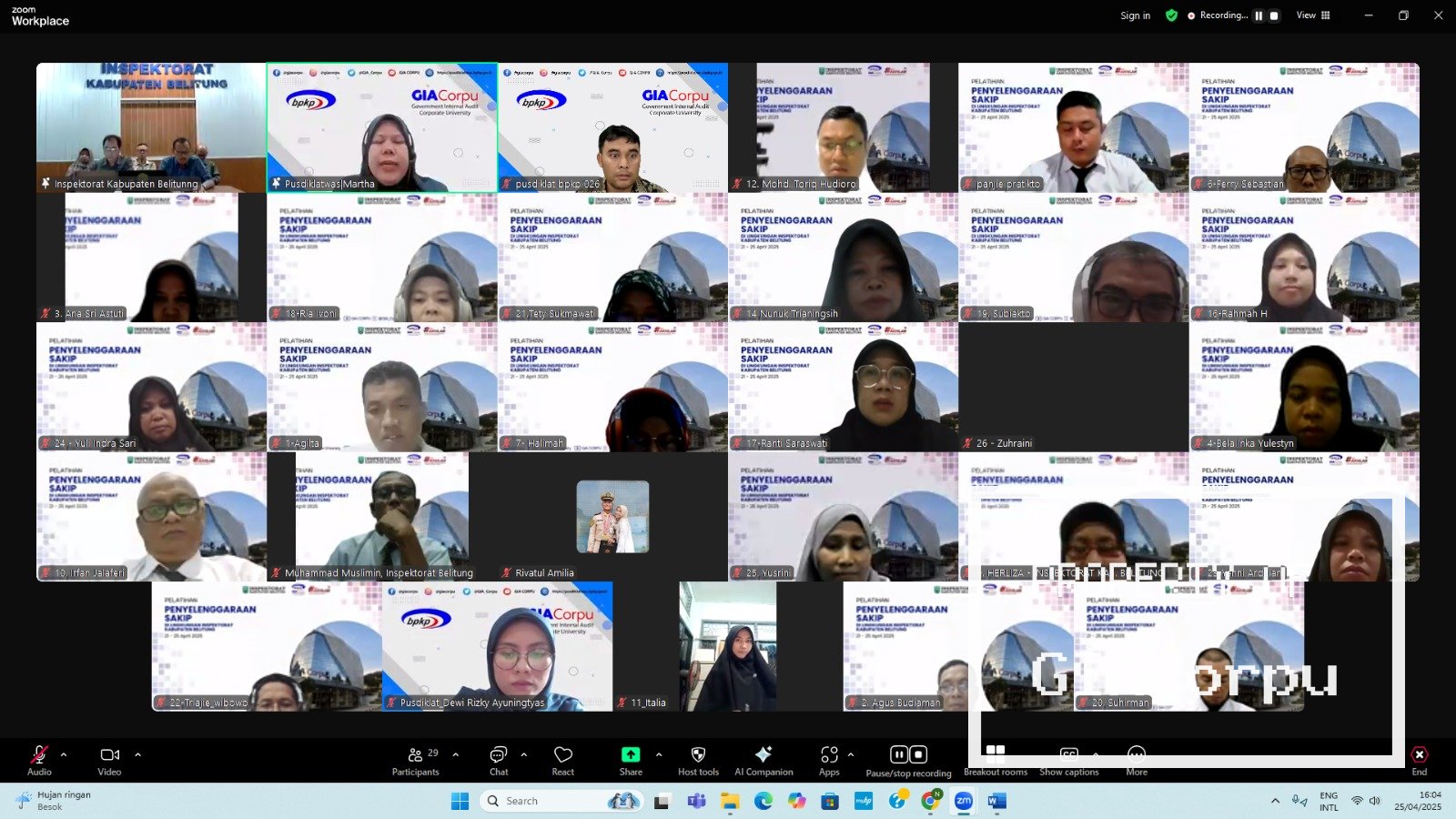The height and width of the screenshot is (819, 1456).
Task: Expand audio options arrow beside Audio
Action: pos(64,754)
